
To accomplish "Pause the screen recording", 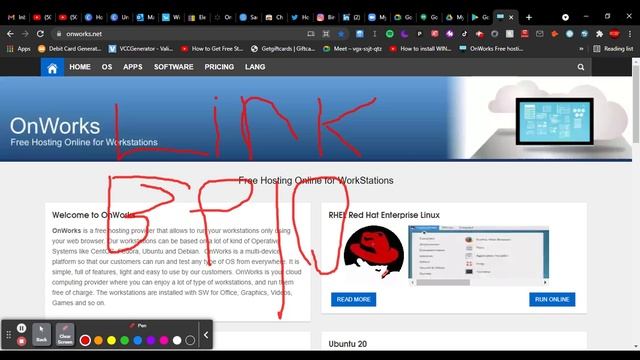I will tap(22, 328).
